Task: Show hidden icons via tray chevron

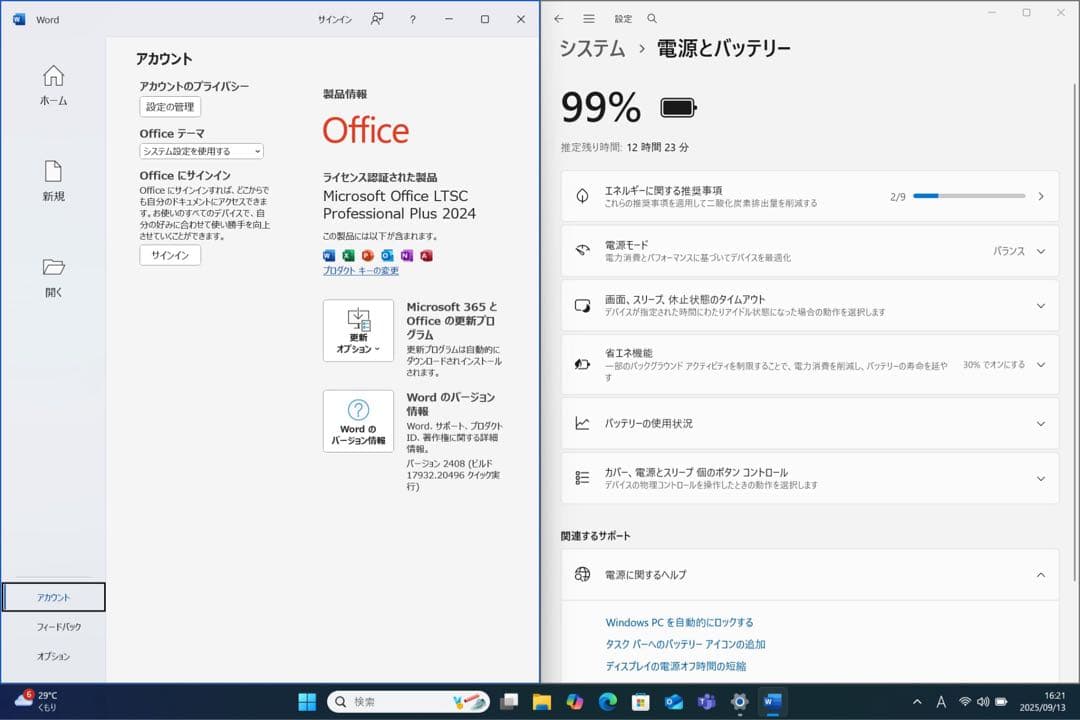Action: click(x=917, y=702)
